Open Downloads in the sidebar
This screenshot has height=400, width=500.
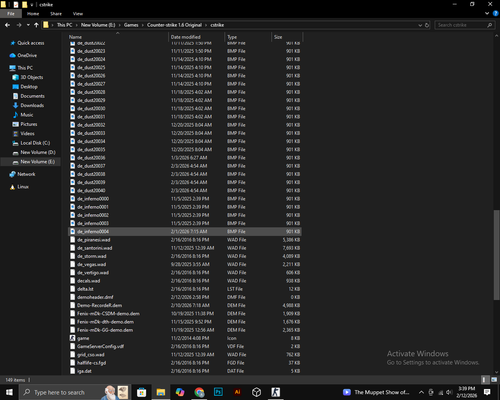[32, 105]
